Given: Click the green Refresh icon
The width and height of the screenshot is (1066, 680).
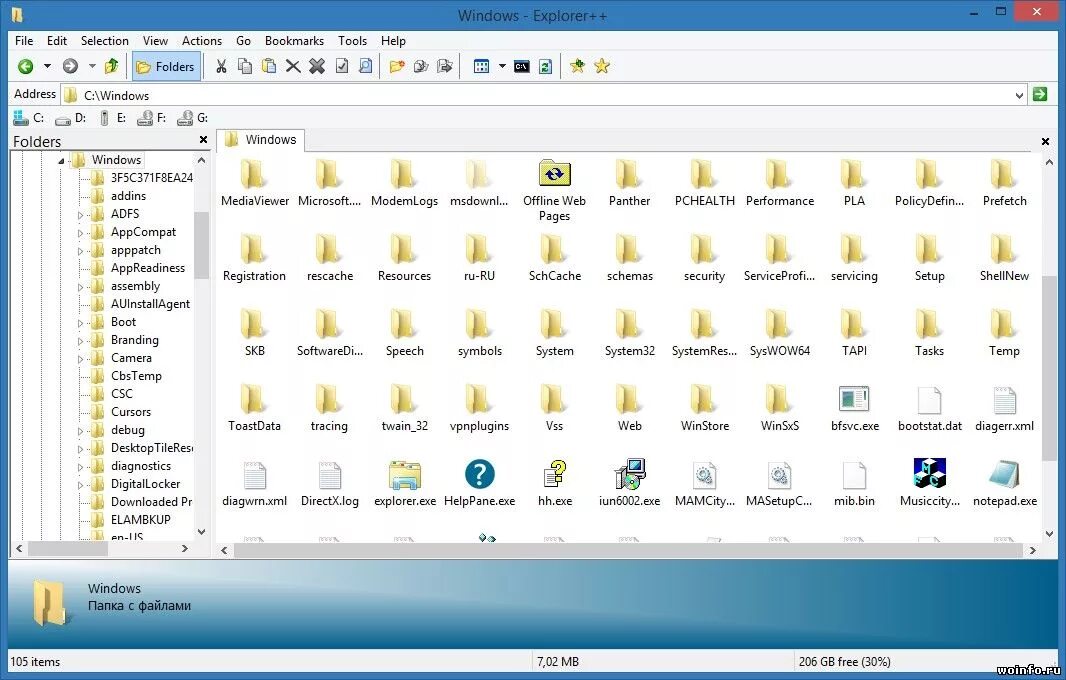Looking at the screenshot, I should pos(545,66).
